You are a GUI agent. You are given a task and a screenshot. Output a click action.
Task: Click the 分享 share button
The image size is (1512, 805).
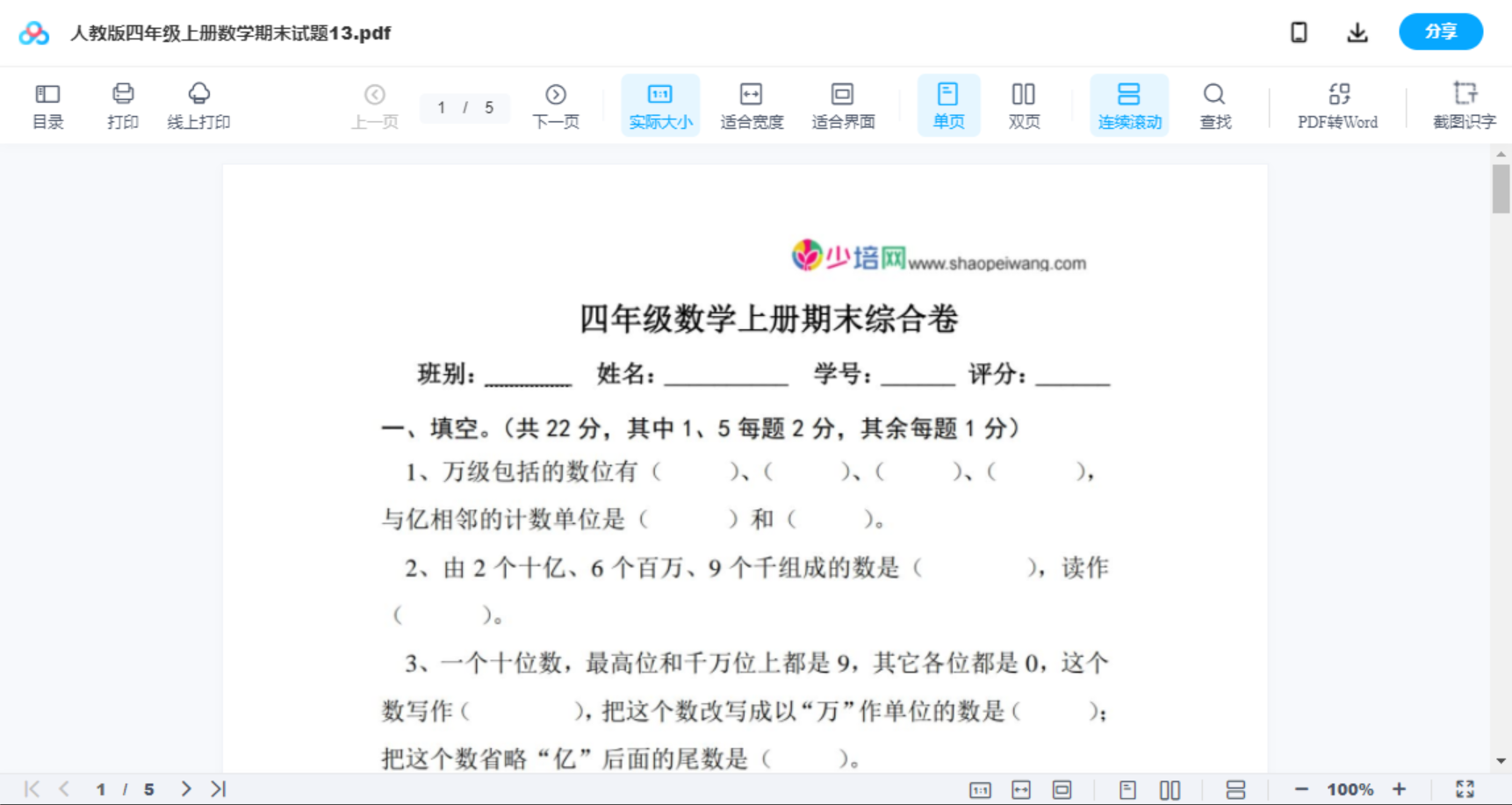point(1440,32)
